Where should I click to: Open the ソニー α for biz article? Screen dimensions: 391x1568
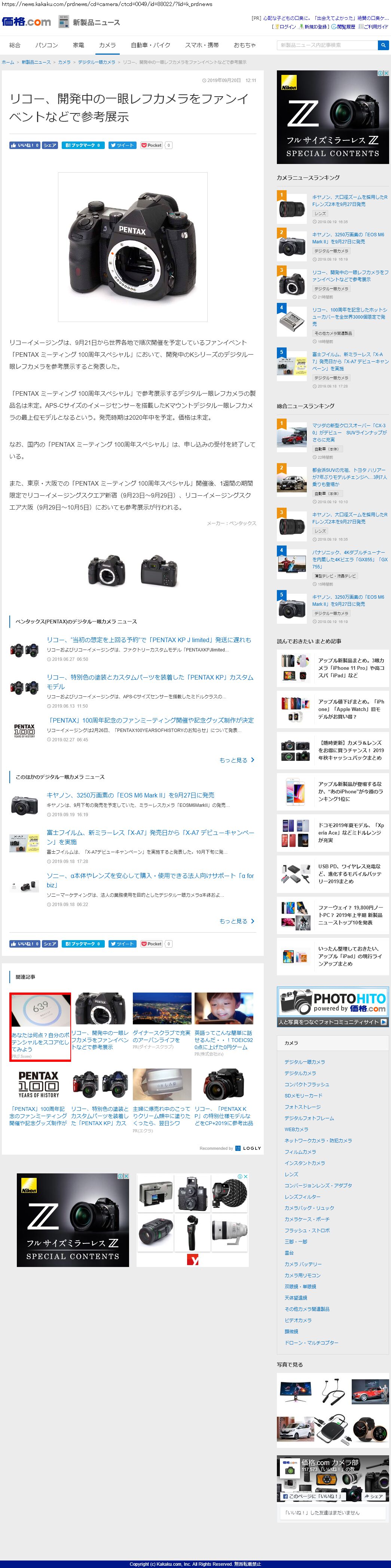(150, 880)
